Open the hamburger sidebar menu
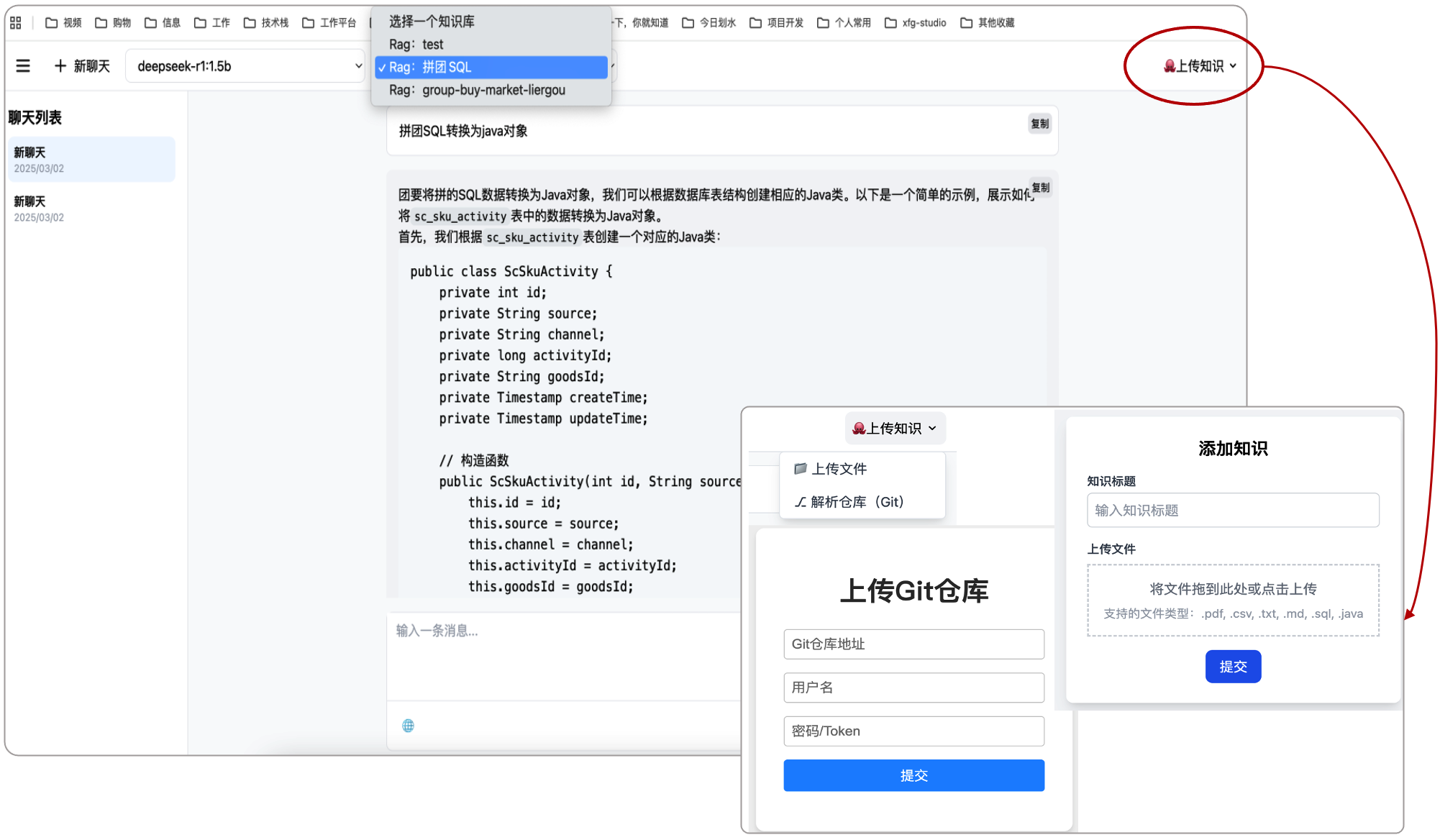The width and height of the screenshot is (1440, 840). 23,66
